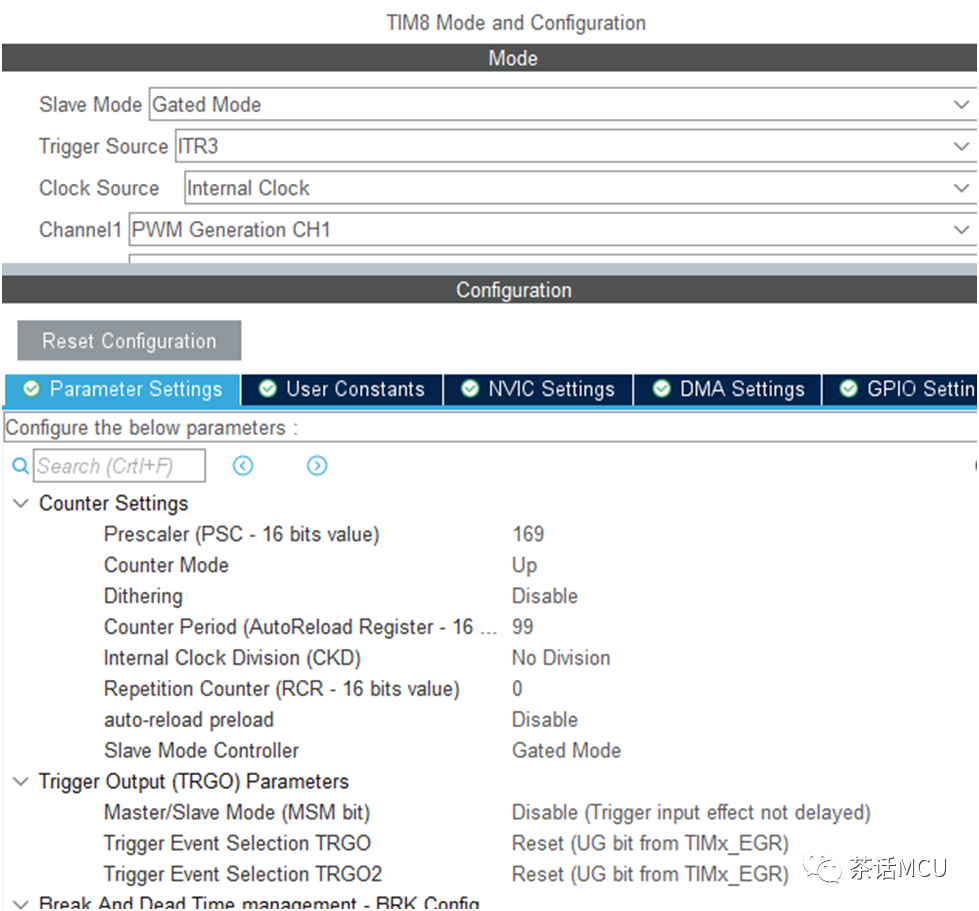Open the Clock Source dropdown
The image size is (979, 911).
580,188
